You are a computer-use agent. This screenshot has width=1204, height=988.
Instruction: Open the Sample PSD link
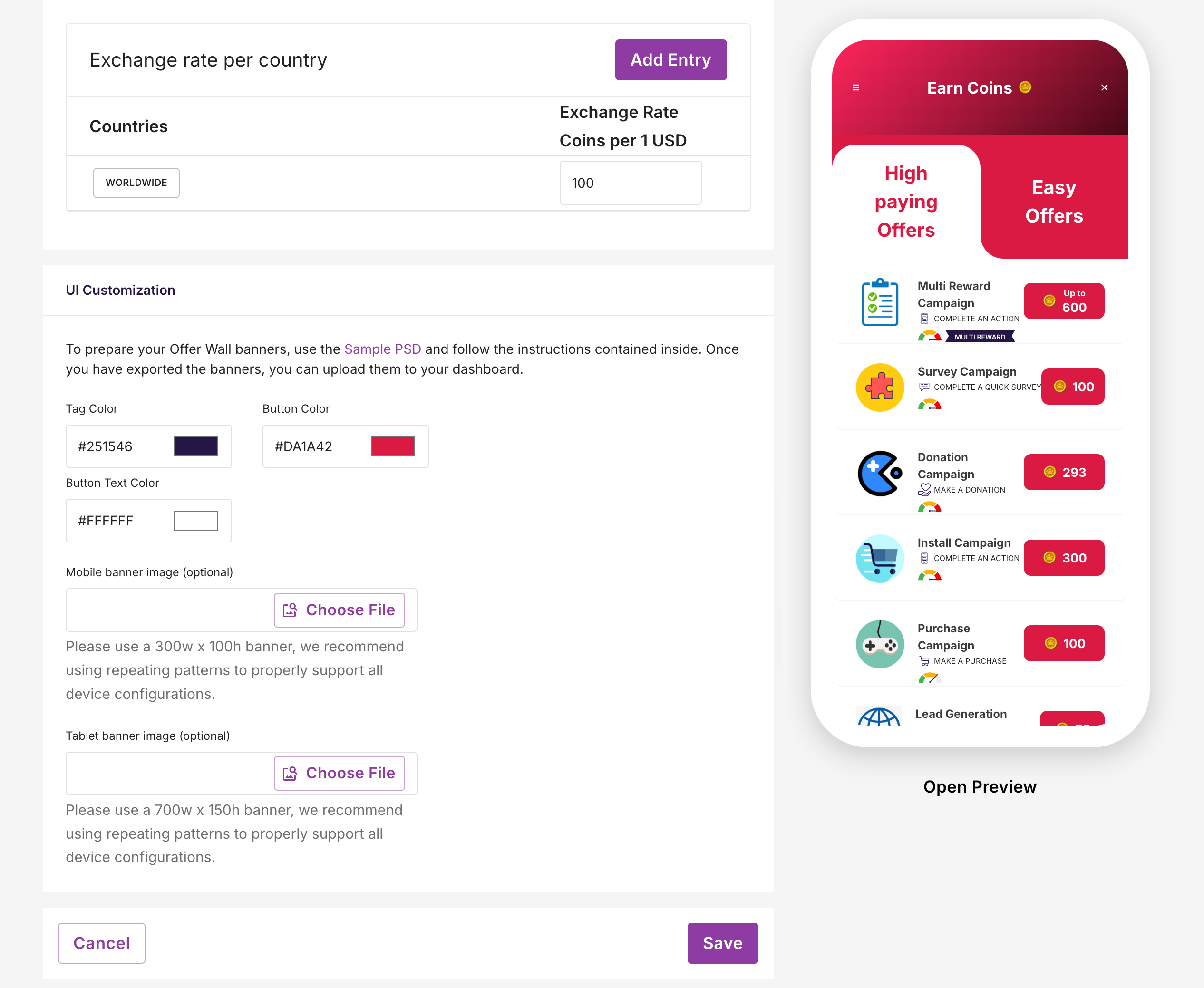click(x=382, y=349)
